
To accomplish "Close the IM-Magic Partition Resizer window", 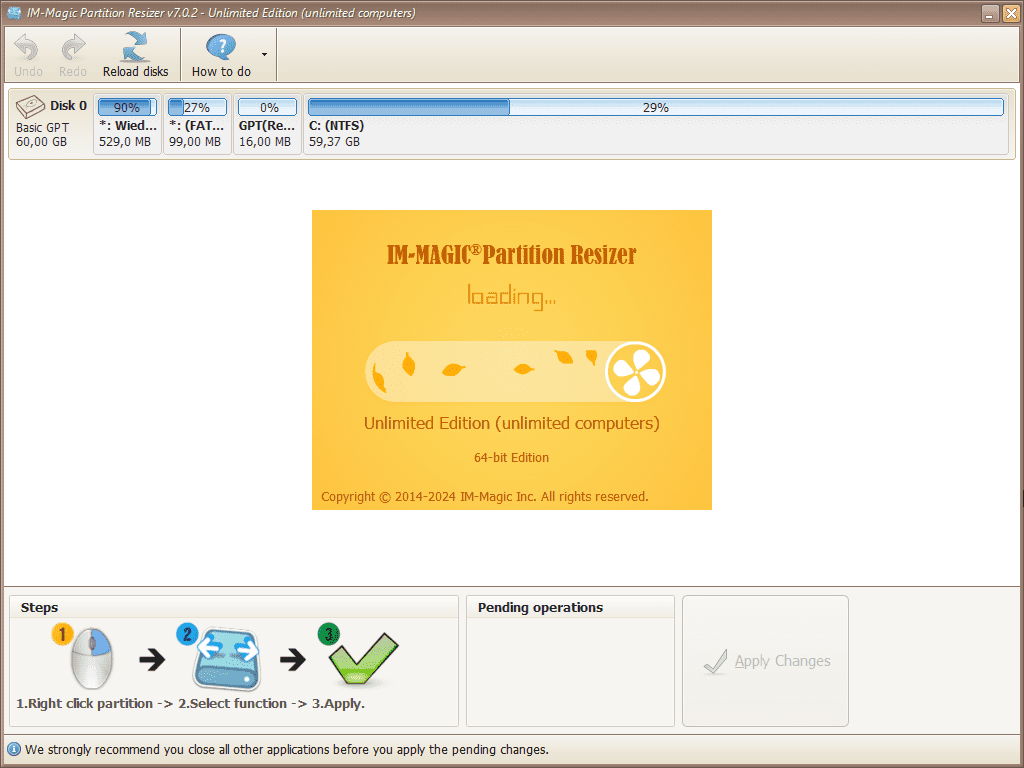I will tap(1010, 13).
